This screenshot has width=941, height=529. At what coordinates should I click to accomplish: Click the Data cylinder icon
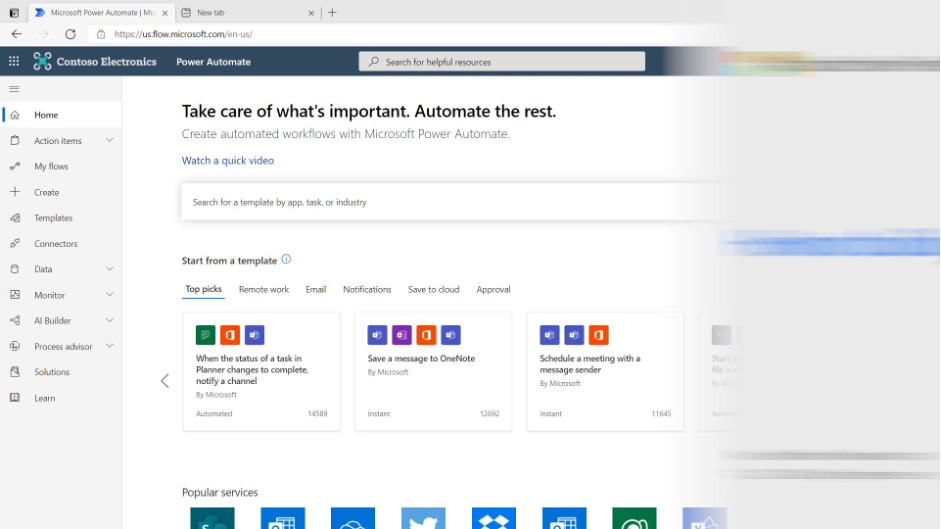(15, 269)
